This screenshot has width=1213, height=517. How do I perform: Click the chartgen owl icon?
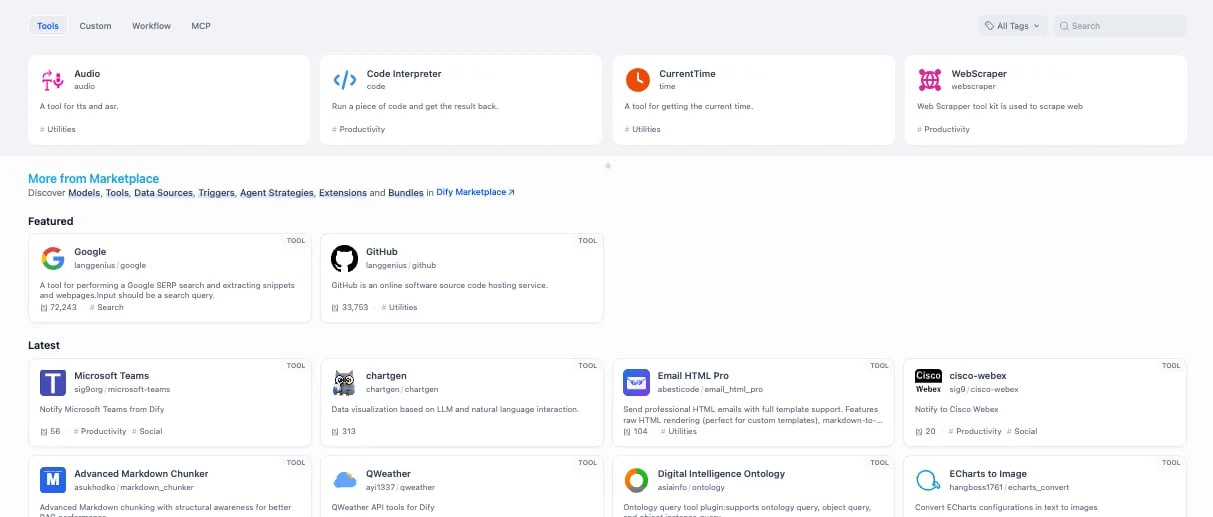click(x=345, y=383)
